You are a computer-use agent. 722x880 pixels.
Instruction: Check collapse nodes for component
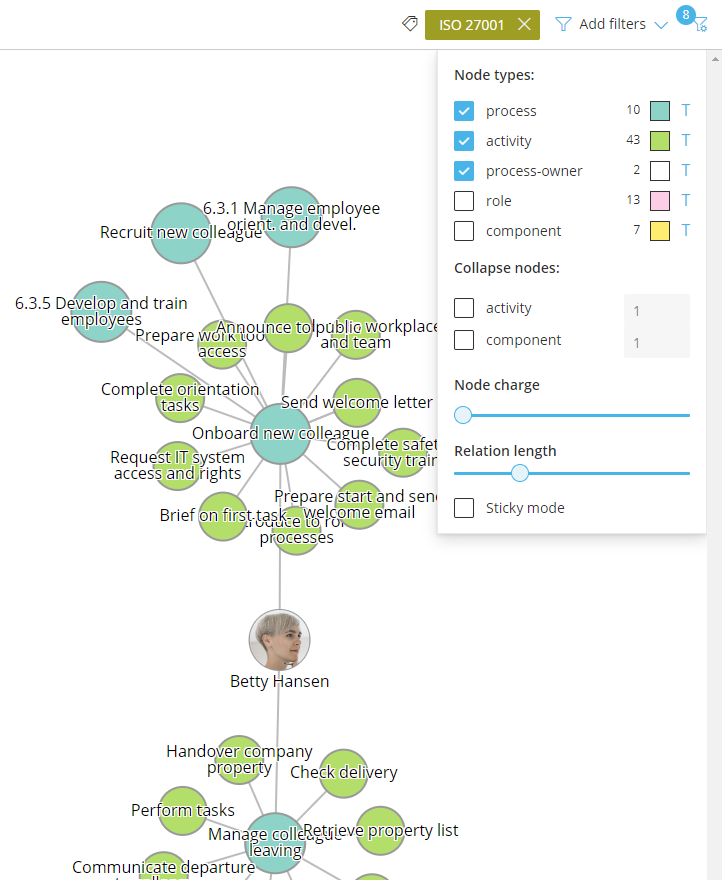pos(464,340)
